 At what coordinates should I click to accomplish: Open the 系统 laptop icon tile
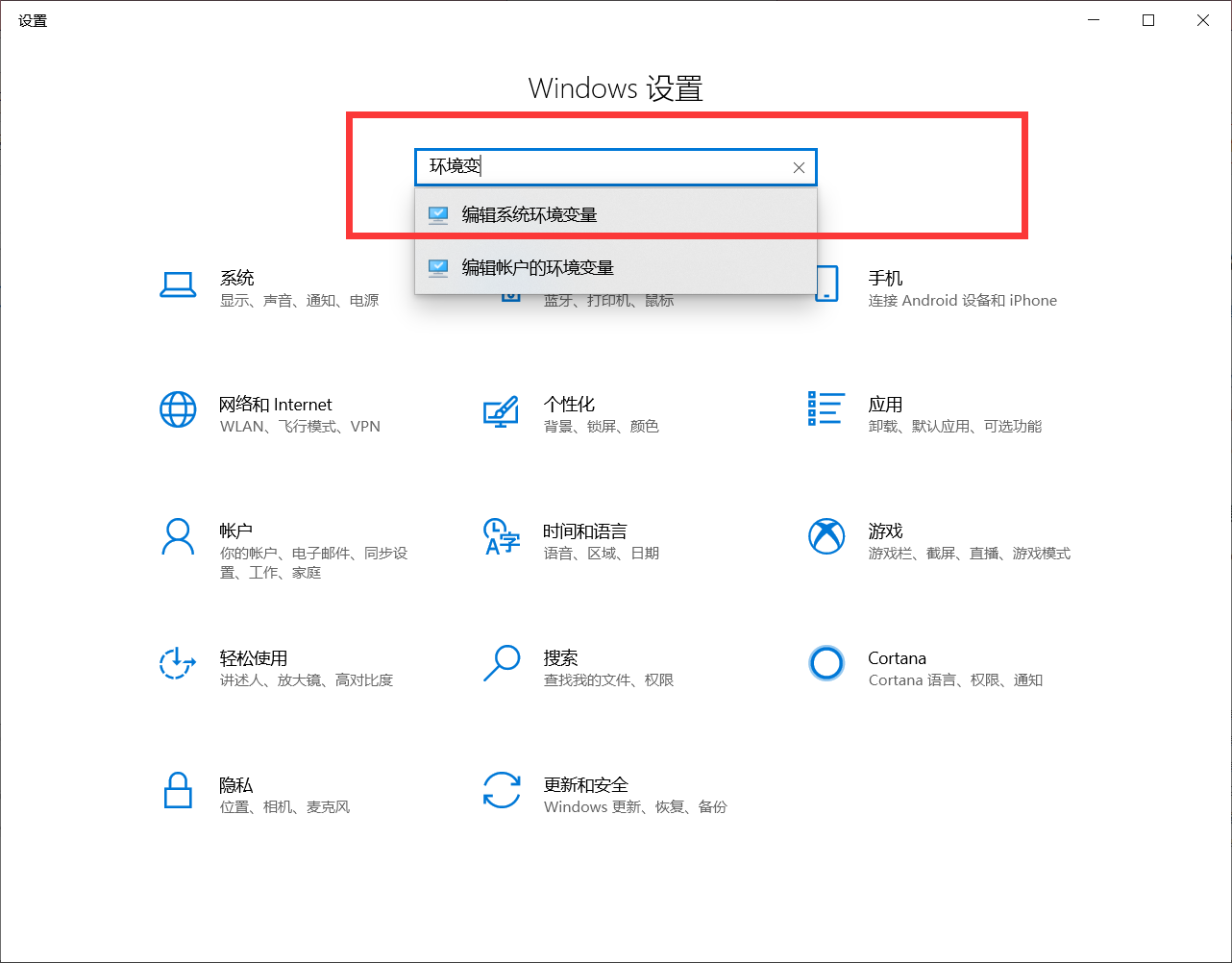coord(178,284)
